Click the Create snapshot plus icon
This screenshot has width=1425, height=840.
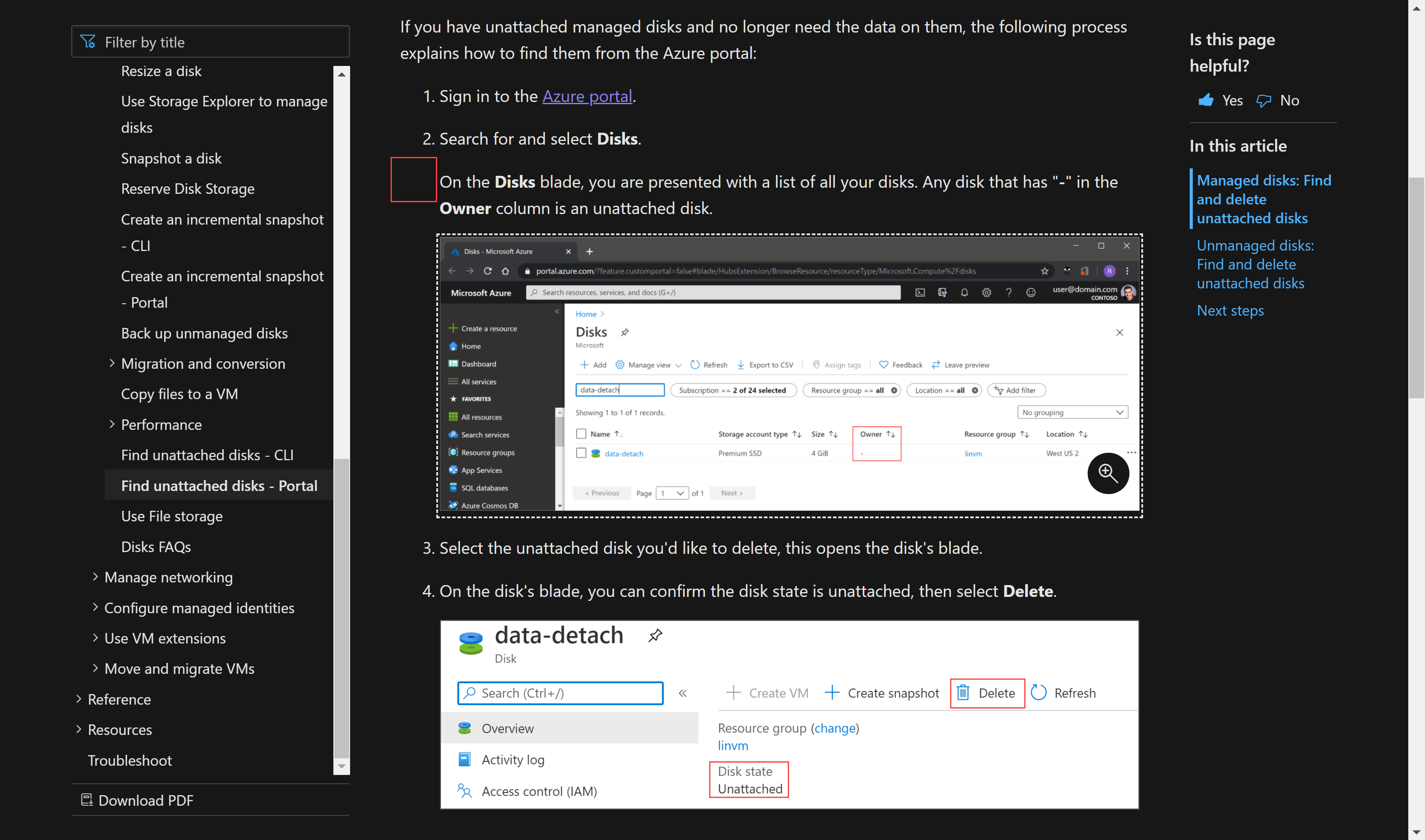click(x=832, y=692)
